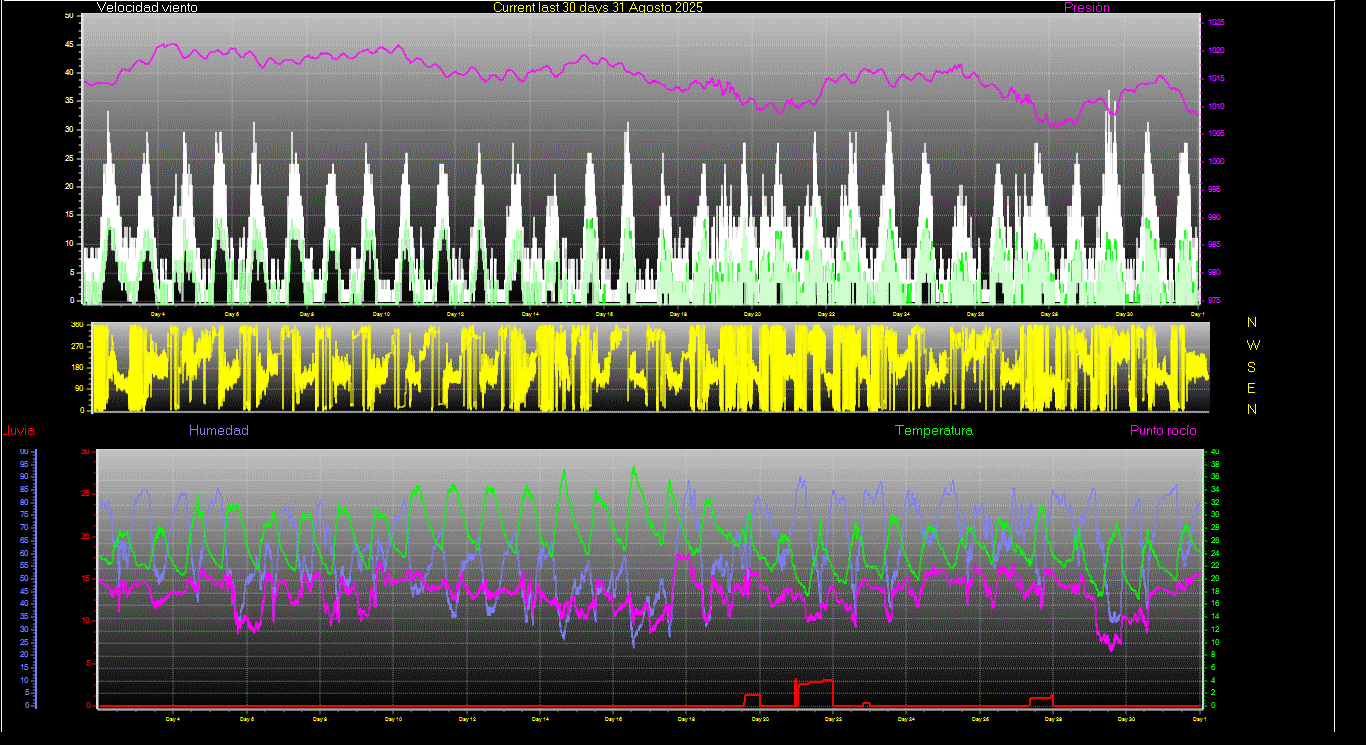Click the compass letter 'S'
The width and height of the screenshot is (1366, 745).
pos(1252,366)
